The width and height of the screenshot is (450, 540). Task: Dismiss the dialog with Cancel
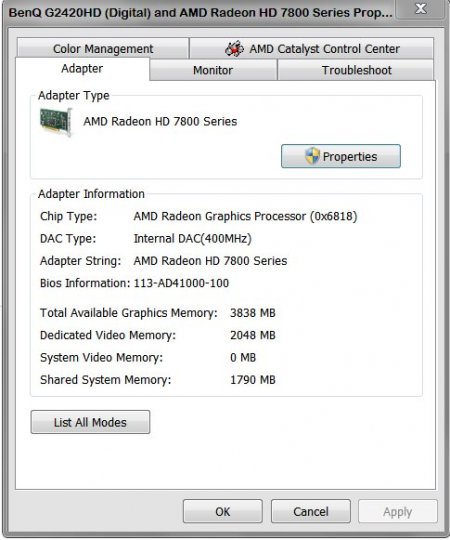click(x=311, y=511)
